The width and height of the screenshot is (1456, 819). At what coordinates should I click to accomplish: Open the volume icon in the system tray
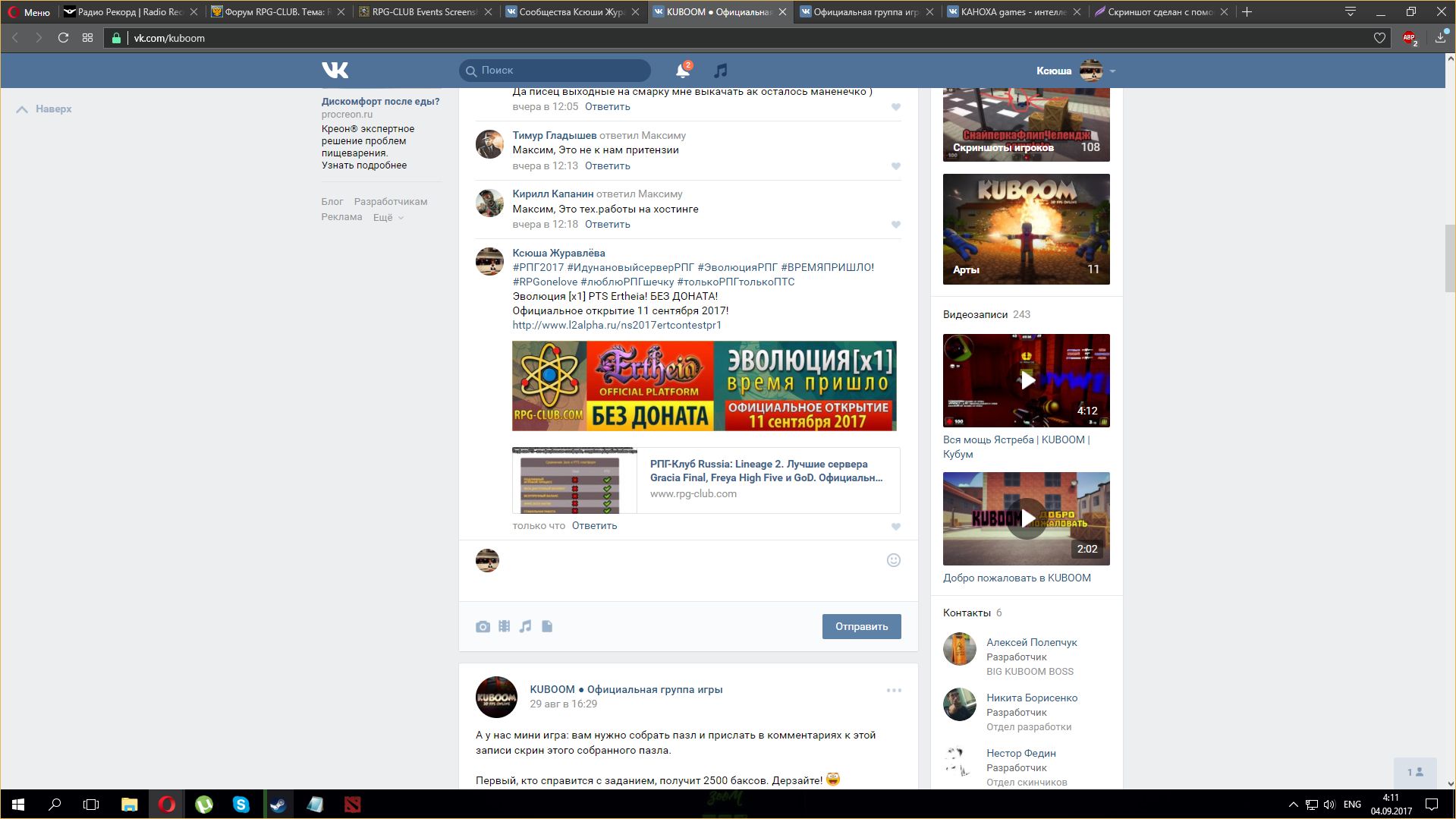[1329, 805]
